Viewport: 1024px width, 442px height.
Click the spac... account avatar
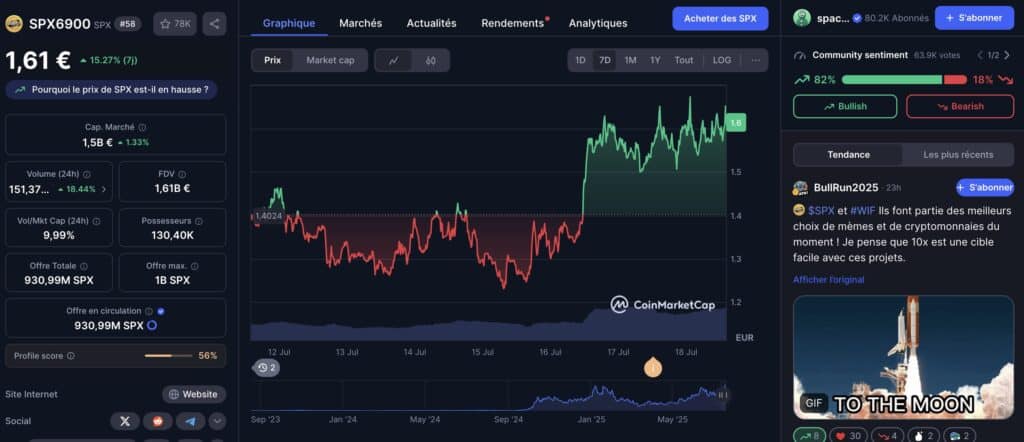pos(802,18)
